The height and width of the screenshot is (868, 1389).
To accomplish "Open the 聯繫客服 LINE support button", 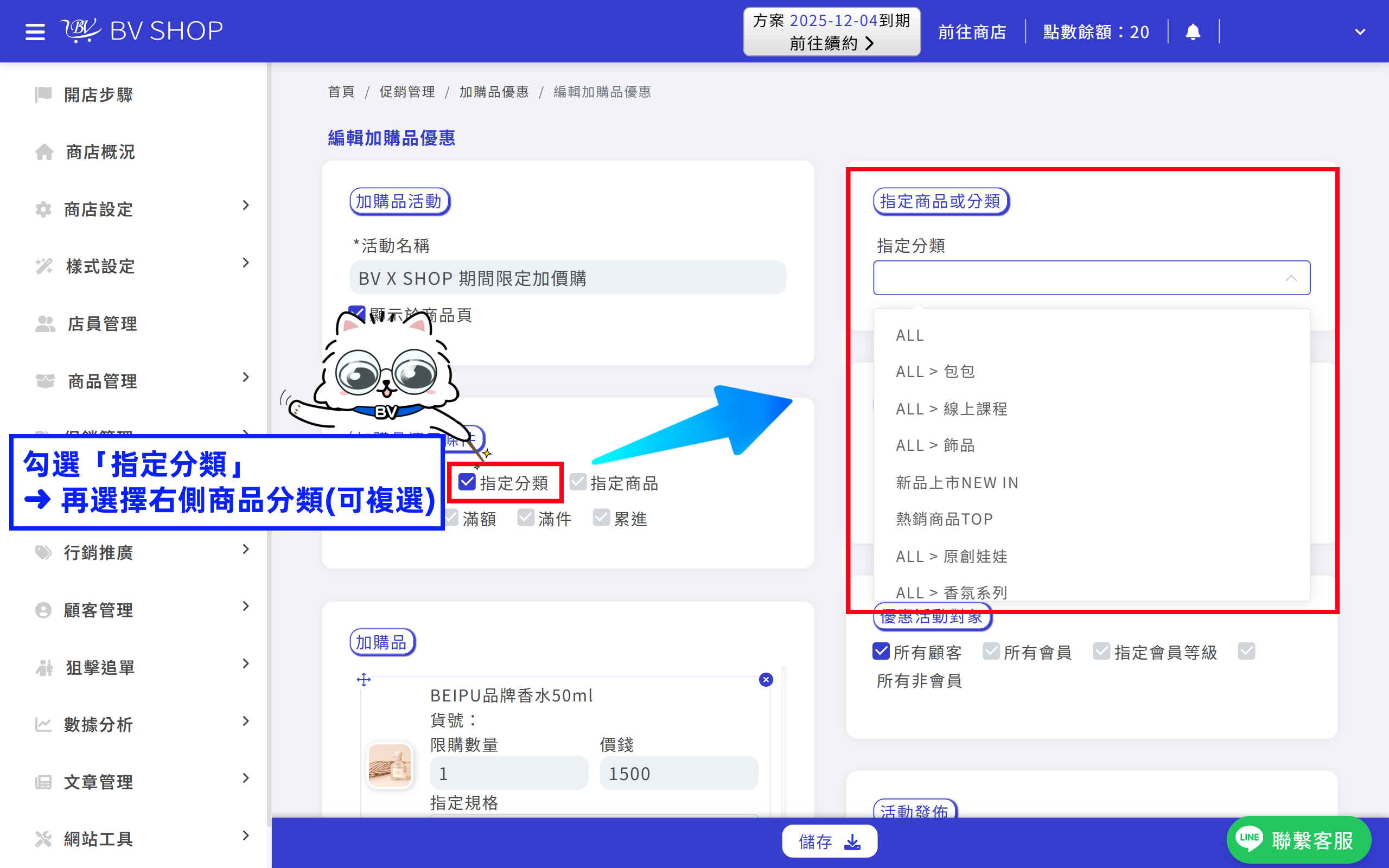I will pos(1298,840).
